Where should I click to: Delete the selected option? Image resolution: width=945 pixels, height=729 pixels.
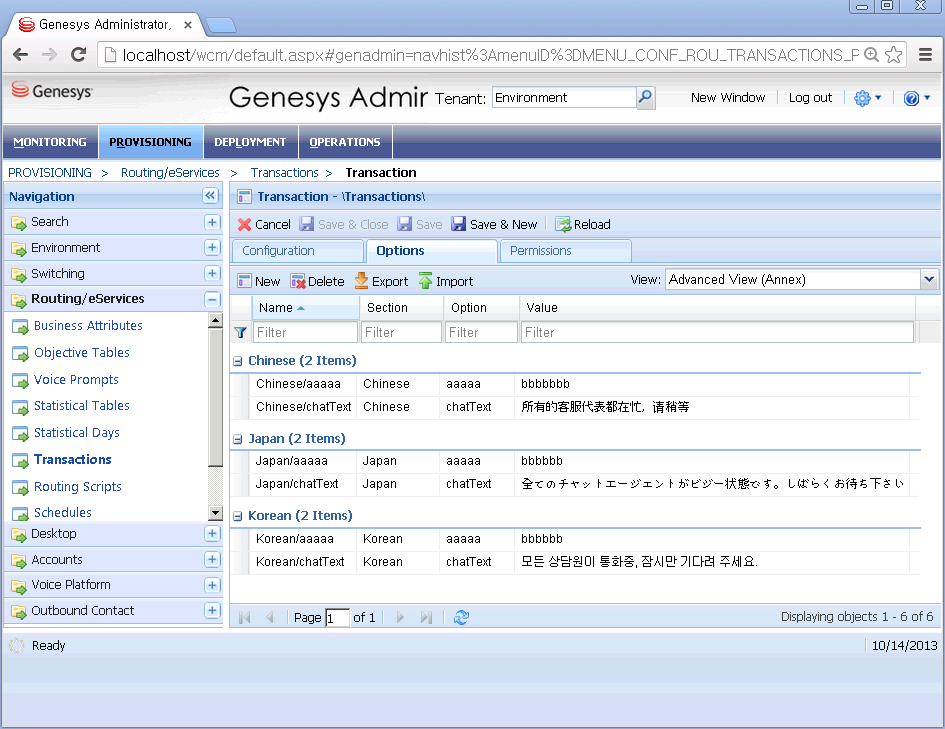point(317,282)
